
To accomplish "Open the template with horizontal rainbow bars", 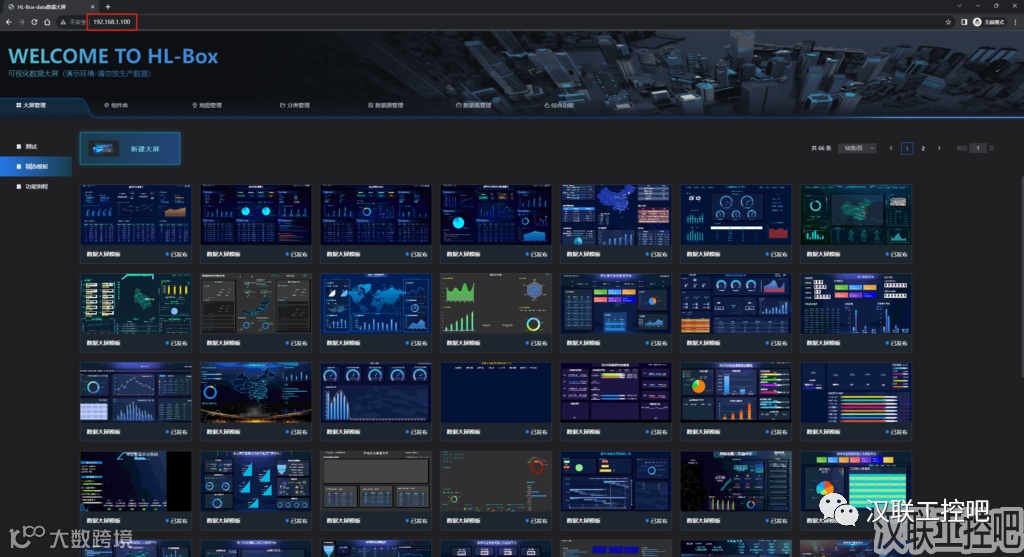I will coord(856,392).
